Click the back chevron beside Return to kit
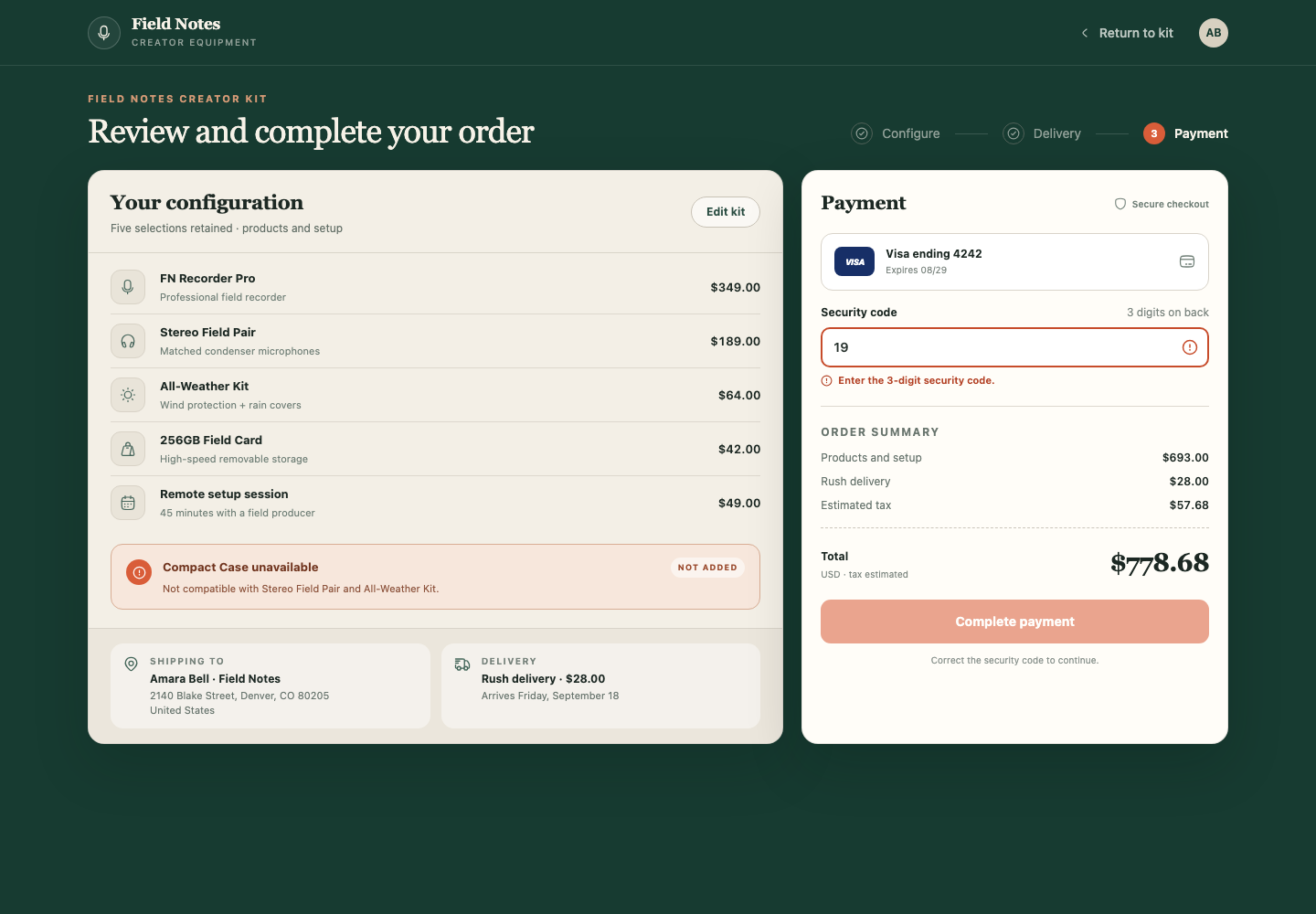1316x914 pixels. [1085, 33]
